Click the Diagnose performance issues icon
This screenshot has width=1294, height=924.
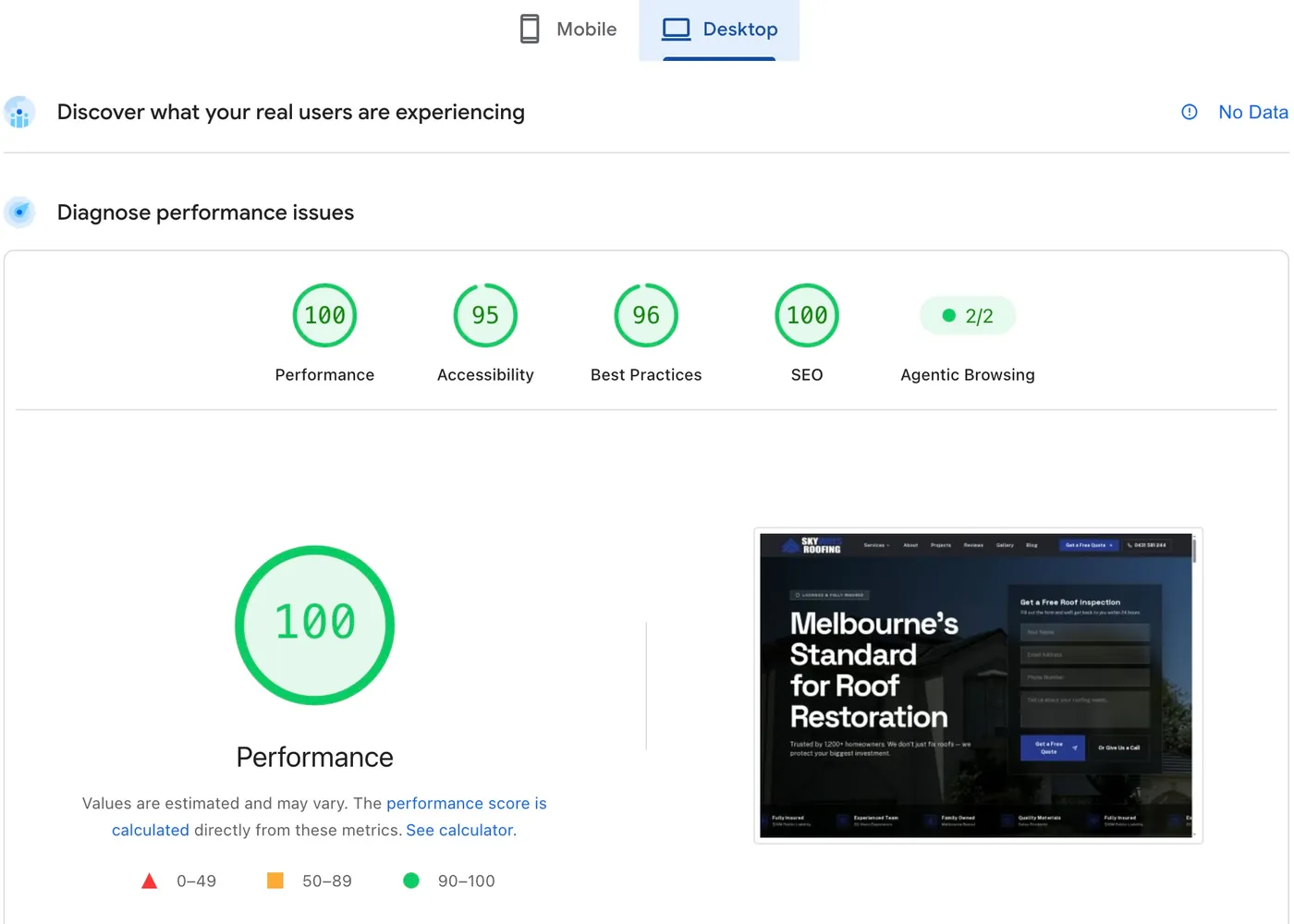coord(19,213)
